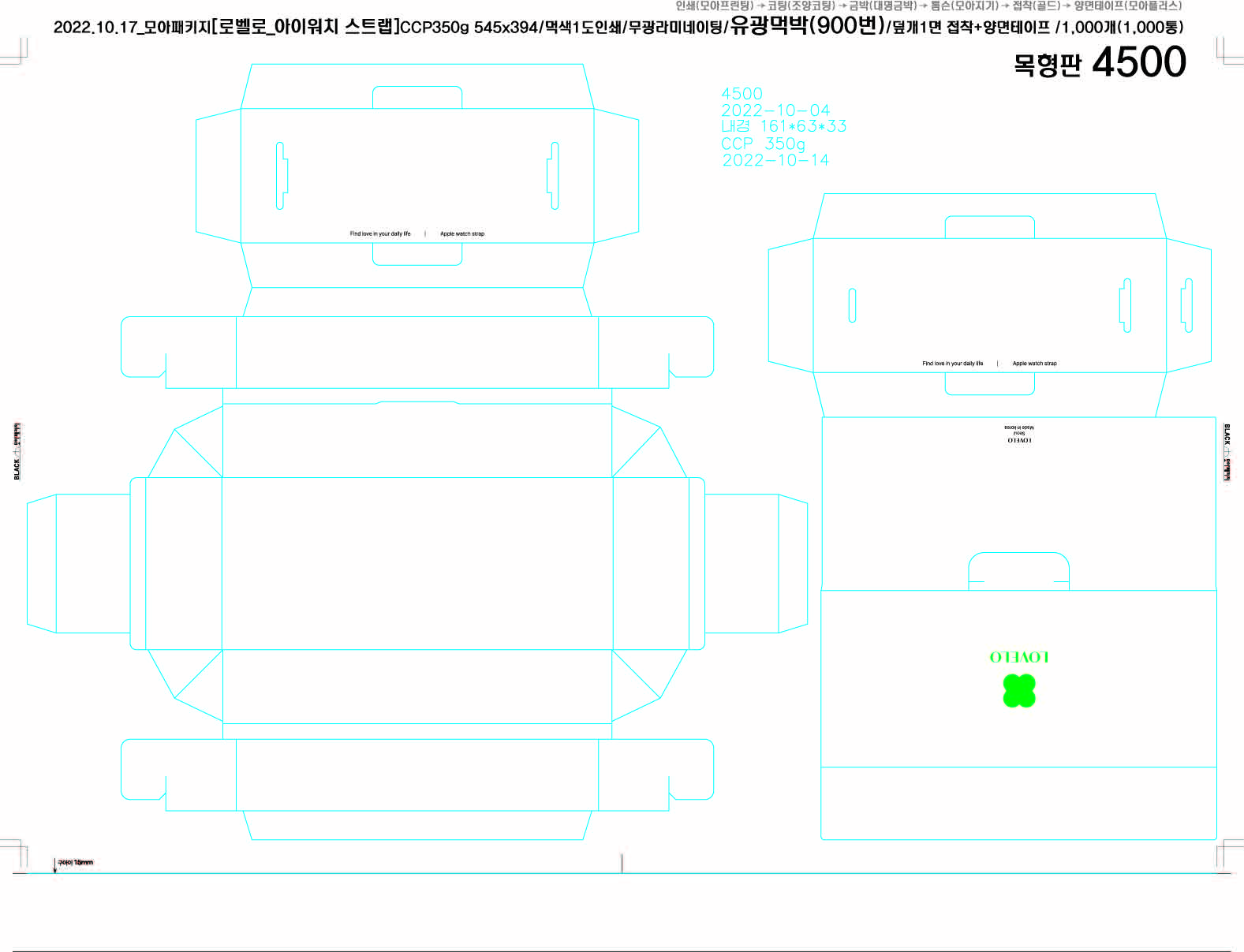The width and height of the screenshot is (1244, 952).
Task: Select the 구아이 15mm gripper arrow marker
Action: [x=73, y=863]
